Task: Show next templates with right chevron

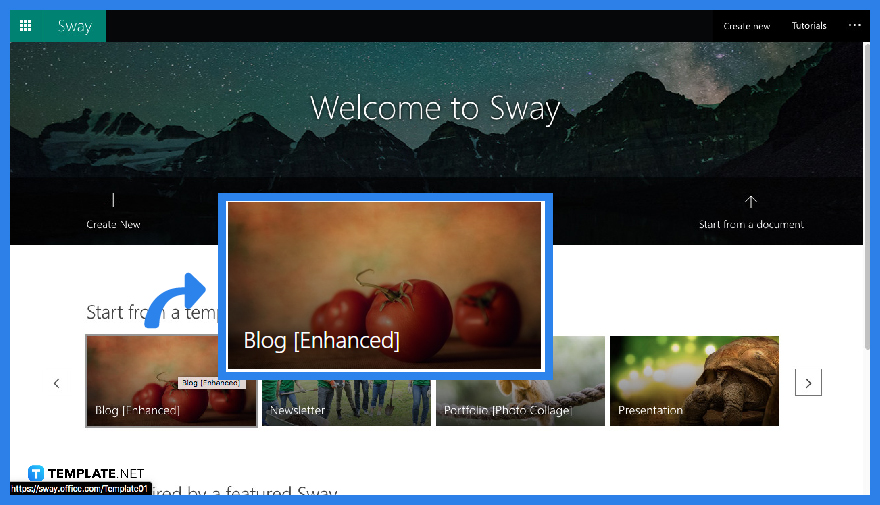Action: click(x=808, y=383)
